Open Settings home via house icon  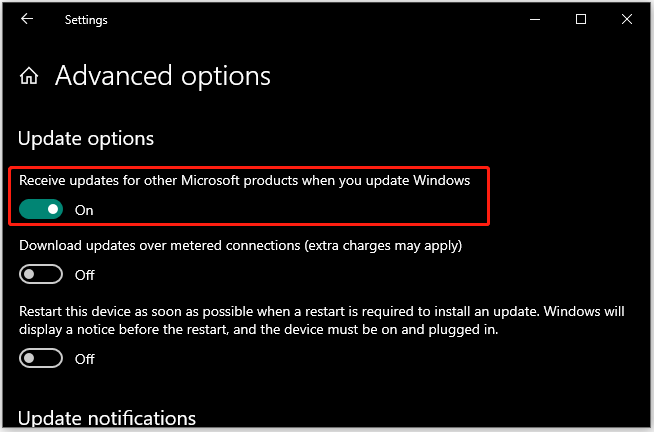coord(29,76)
